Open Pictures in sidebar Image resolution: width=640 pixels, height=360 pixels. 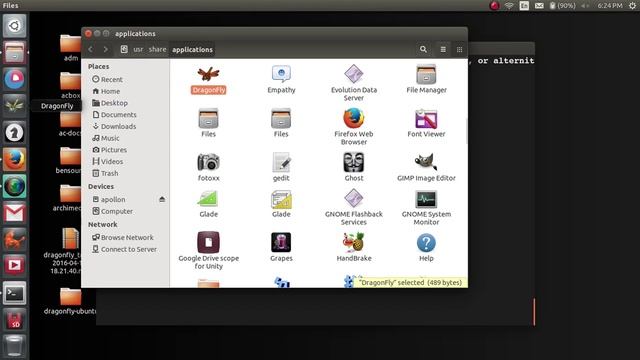[109, 150]
